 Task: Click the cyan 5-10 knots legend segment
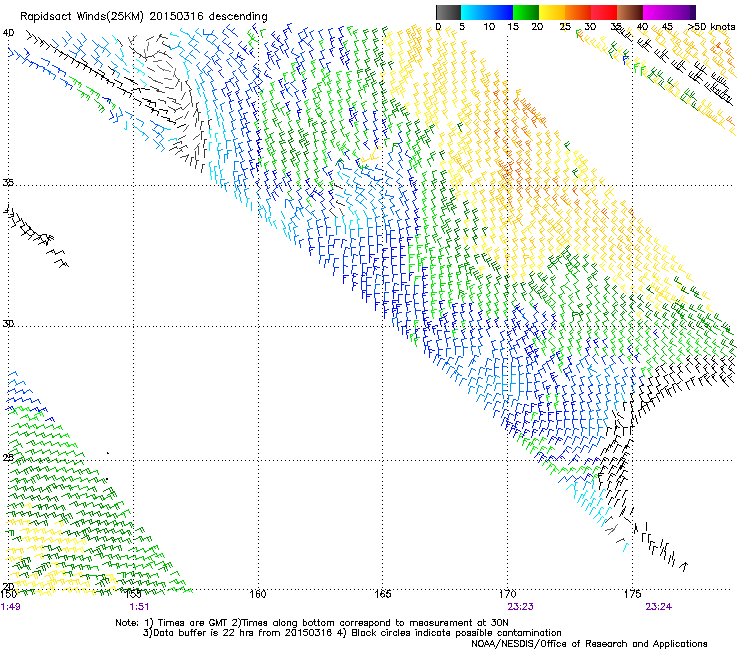tap(474, 12)
